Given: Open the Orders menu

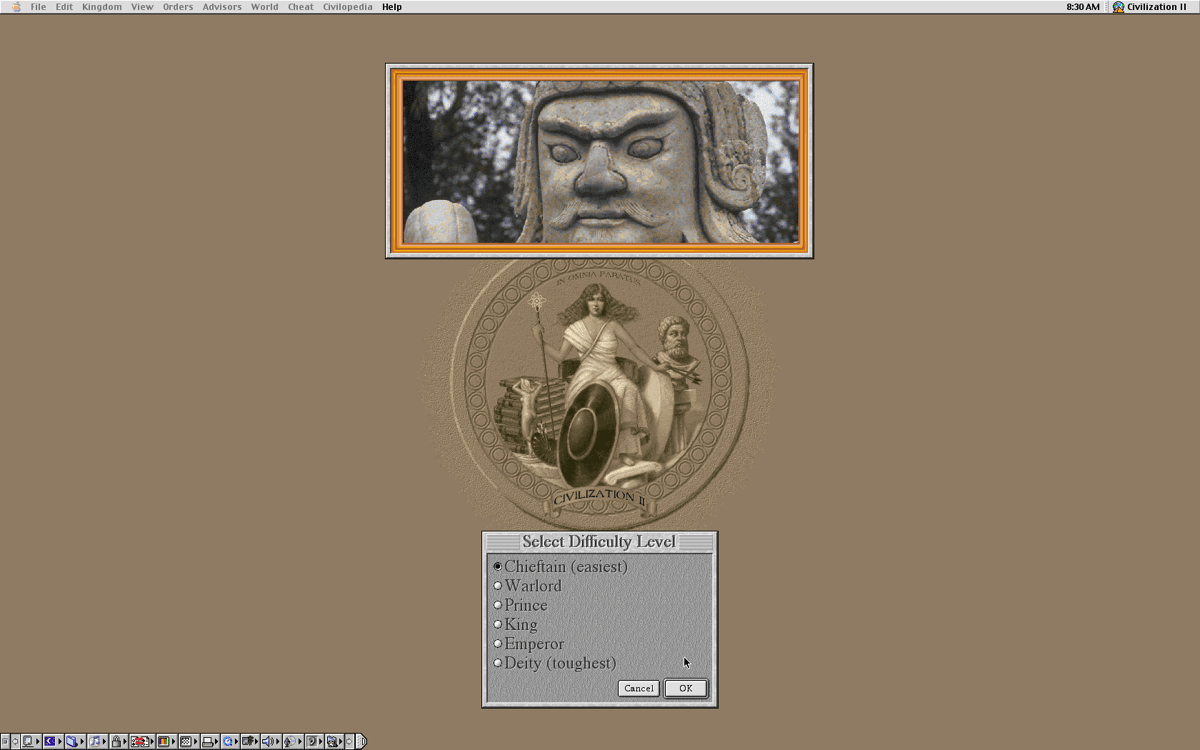Looking at the screenshot, I should pyautogui.click(x=178, y=7).
